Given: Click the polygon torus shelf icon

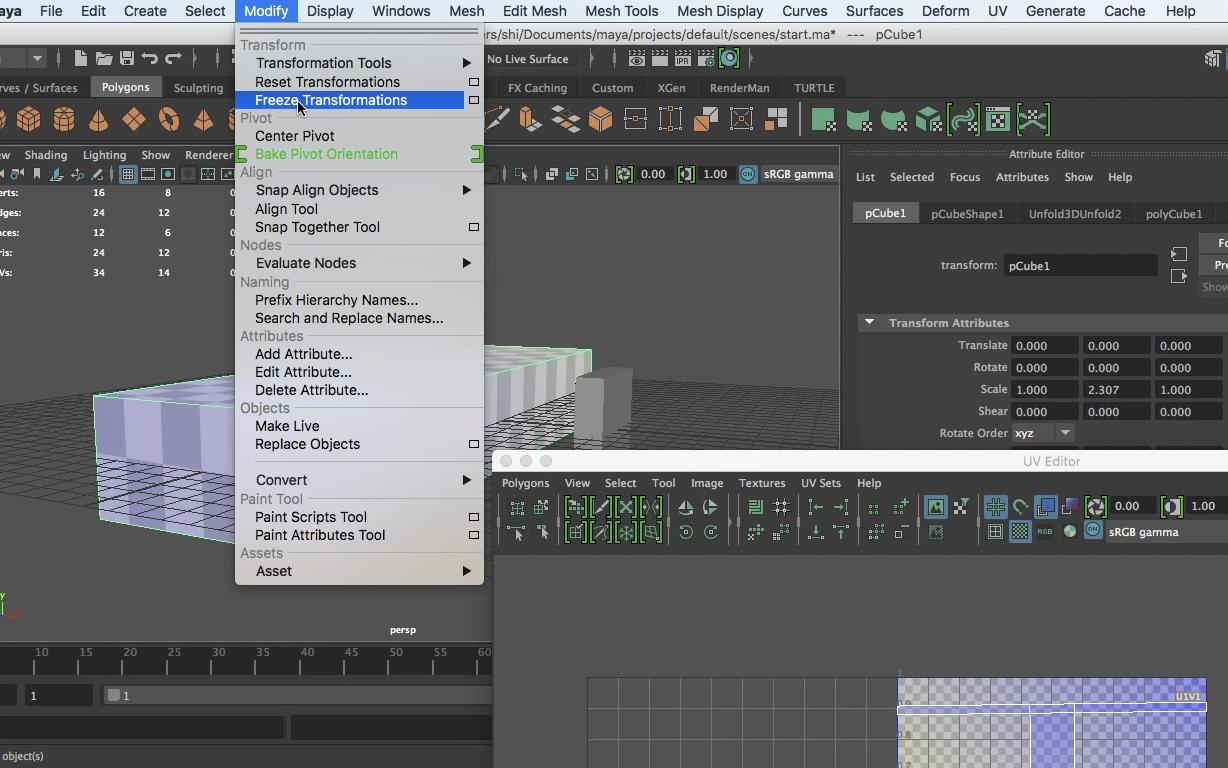Looking at the screenshot, I should coord(169,120).
